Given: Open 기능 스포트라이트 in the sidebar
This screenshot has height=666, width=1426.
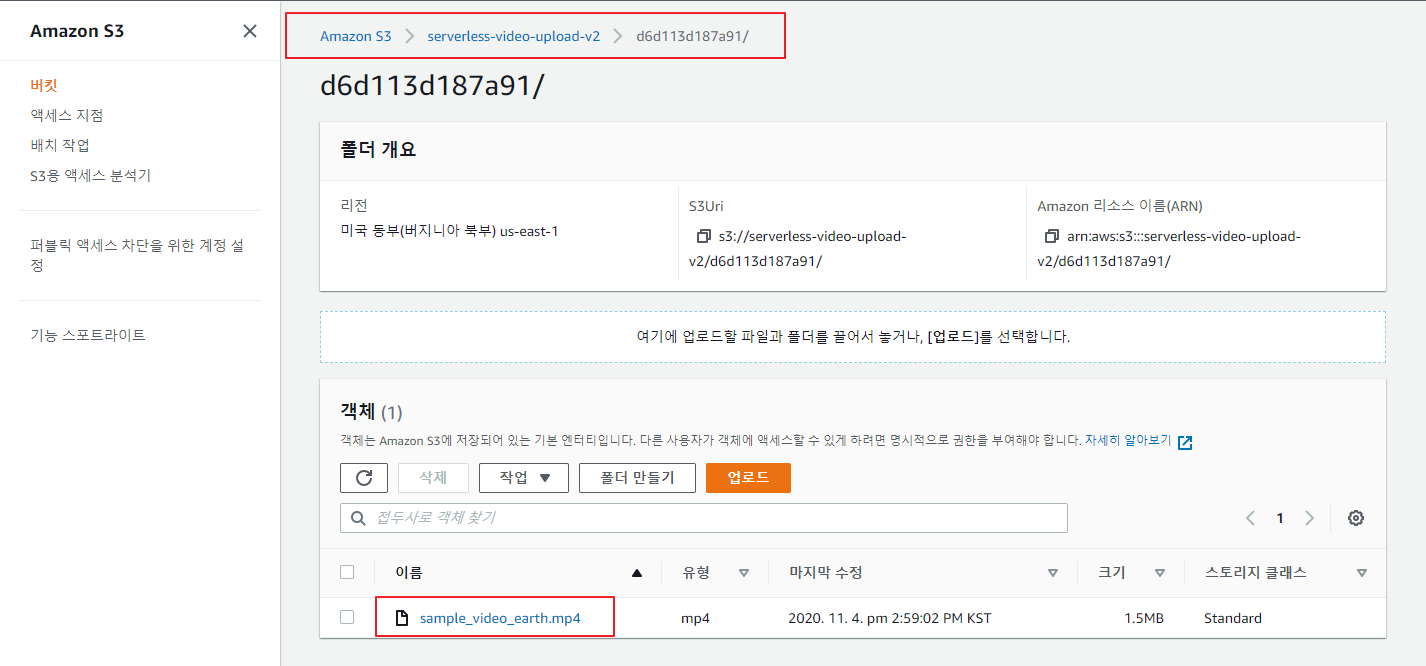Looking at the screenshot, I should tap(88, 336).
